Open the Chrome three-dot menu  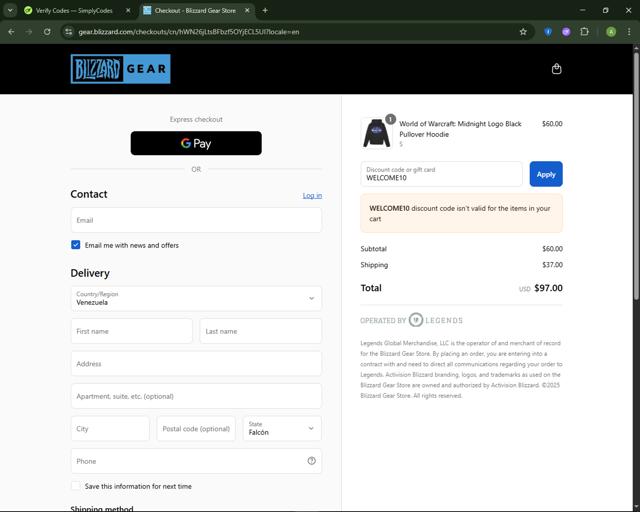point(629,32)
